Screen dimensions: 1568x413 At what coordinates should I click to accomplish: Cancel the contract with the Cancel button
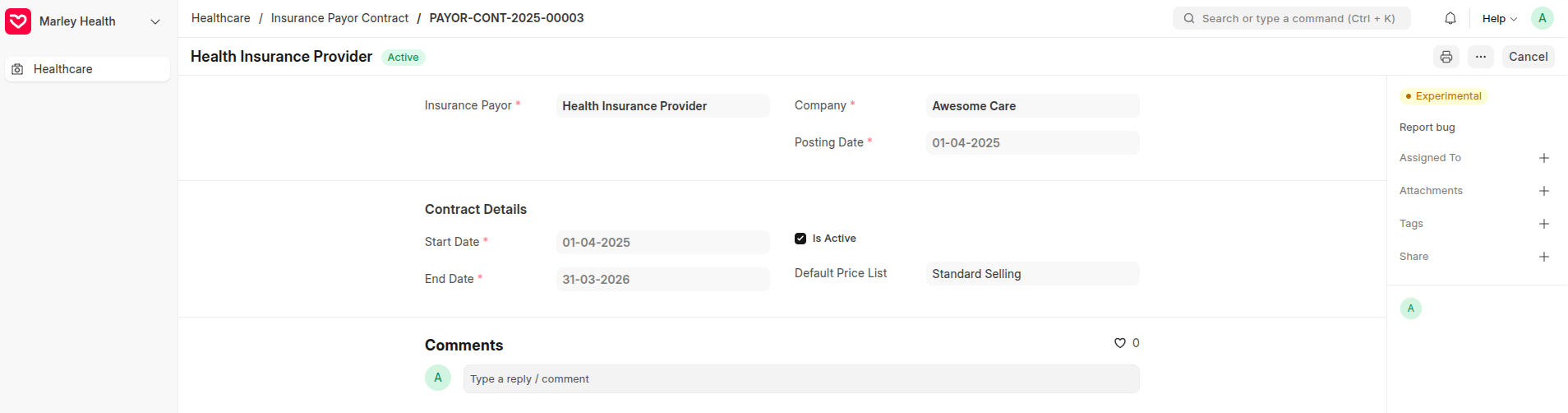click(1529, 57)
